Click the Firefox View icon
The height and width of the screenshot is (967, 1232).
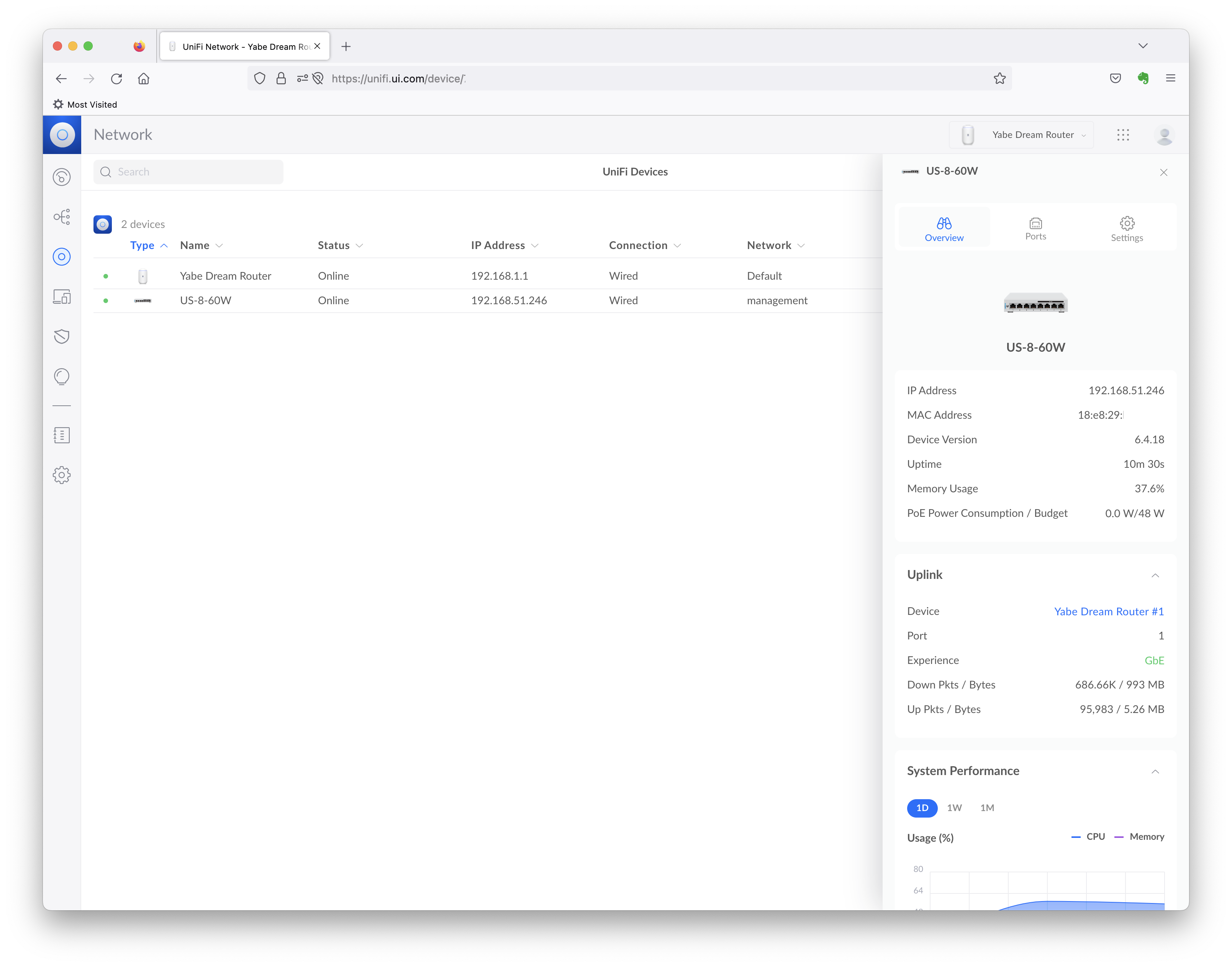click(x=139, y=46)
